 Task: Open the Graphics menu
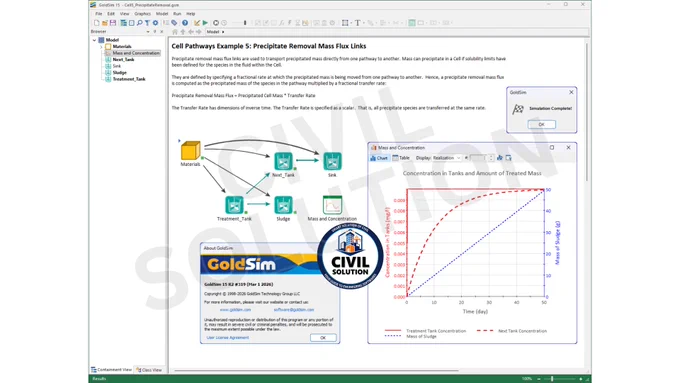coord(142,14)
